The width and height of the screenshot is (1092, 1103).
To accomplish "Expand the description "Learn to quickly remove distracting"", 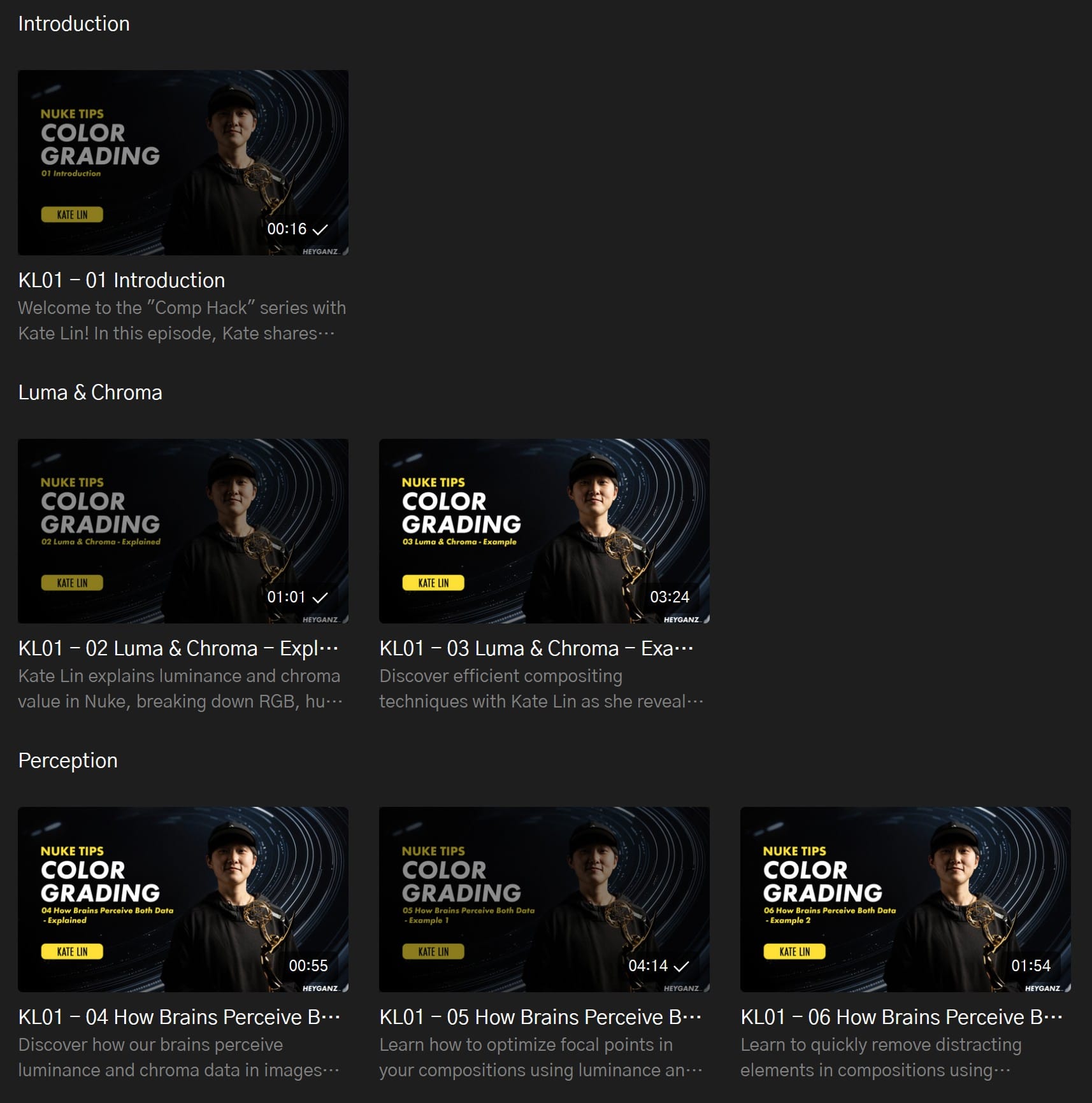I will (x=880, y=1057).
